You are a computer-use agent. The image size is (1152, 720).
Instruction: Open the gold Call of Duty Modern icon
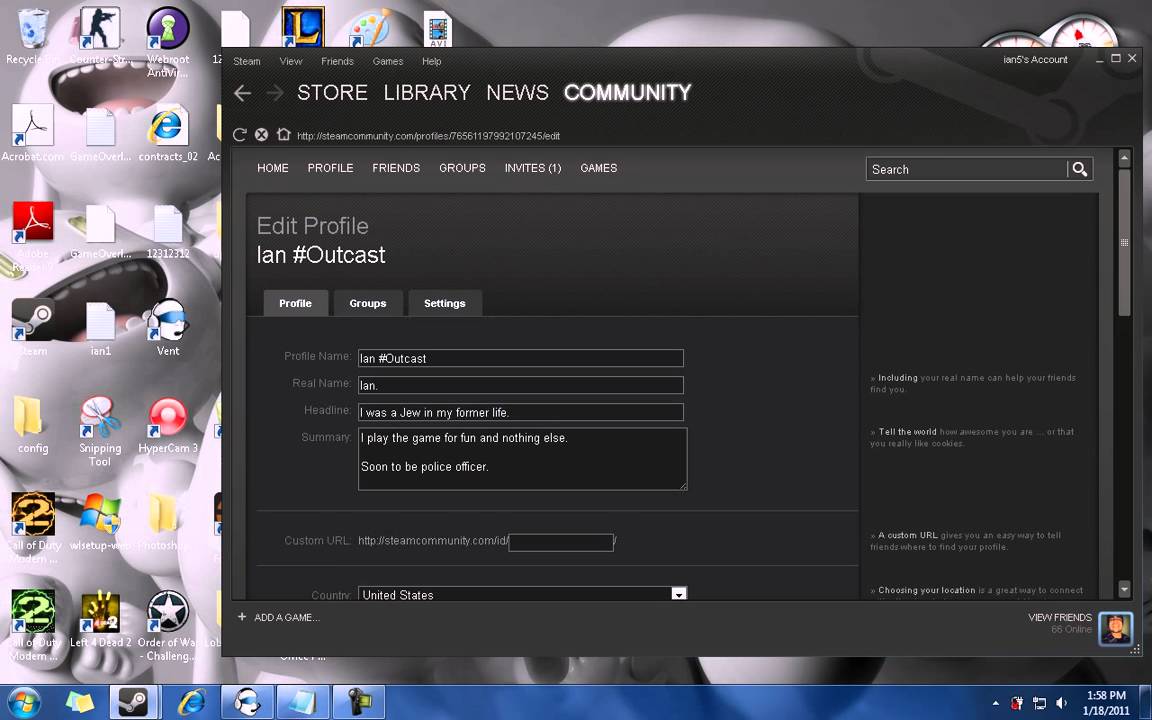32,528
